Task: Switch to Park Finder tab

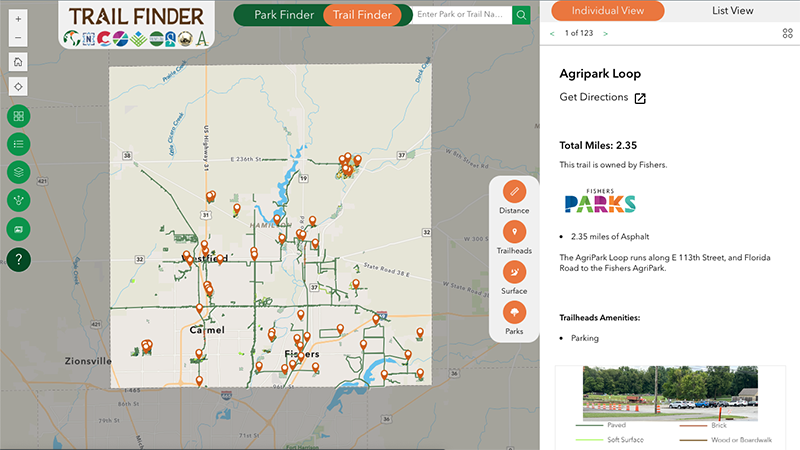Action: click(x=284, y=15)
